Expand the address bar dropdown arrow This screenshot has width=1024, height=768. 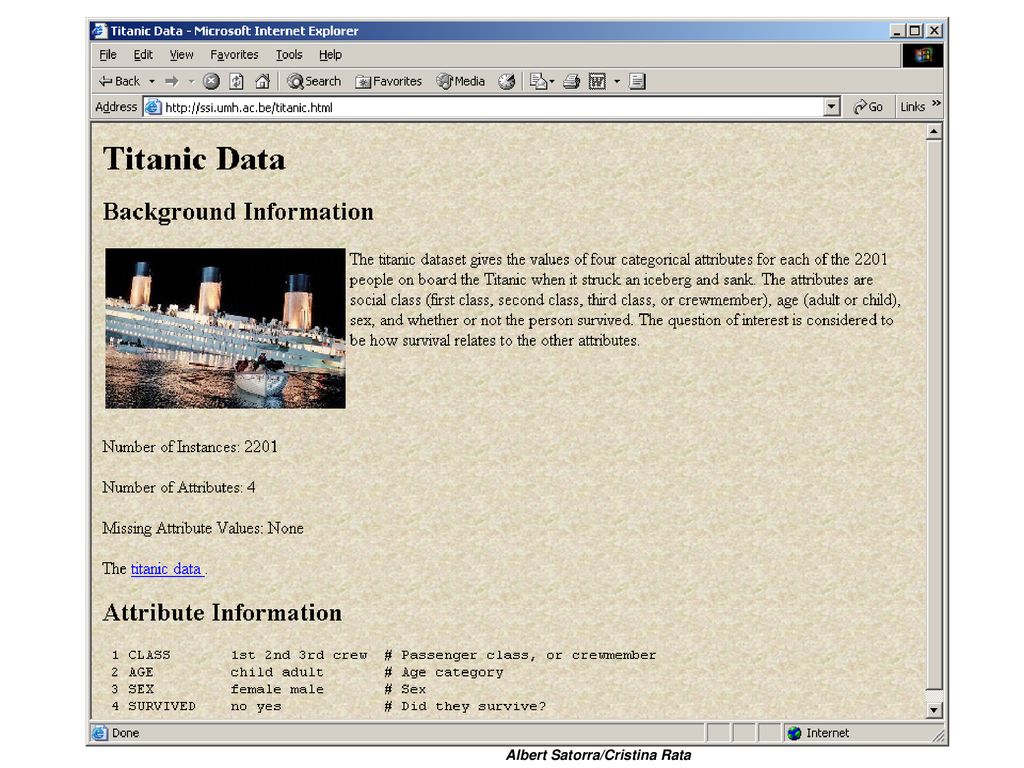click(831, 107)
